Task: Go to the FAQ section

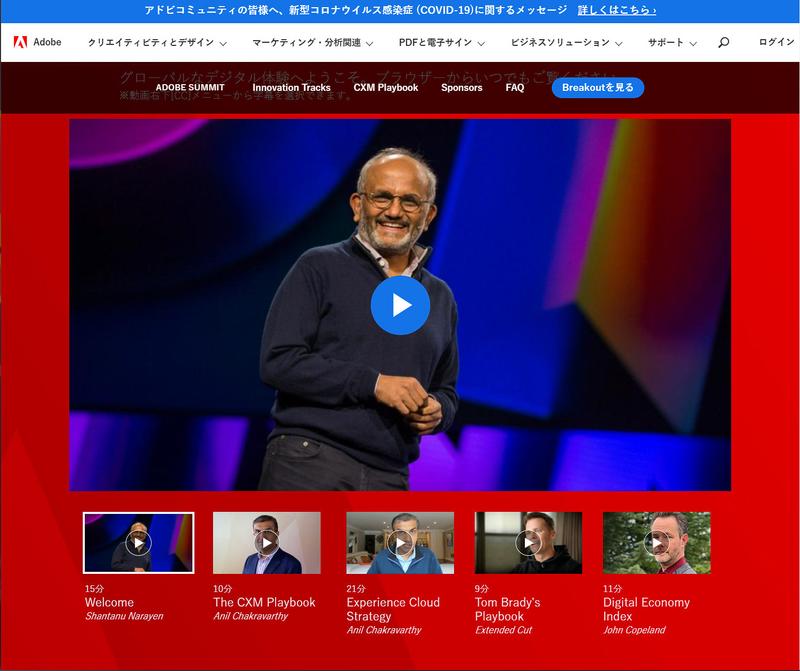Action: pos(515,88)
